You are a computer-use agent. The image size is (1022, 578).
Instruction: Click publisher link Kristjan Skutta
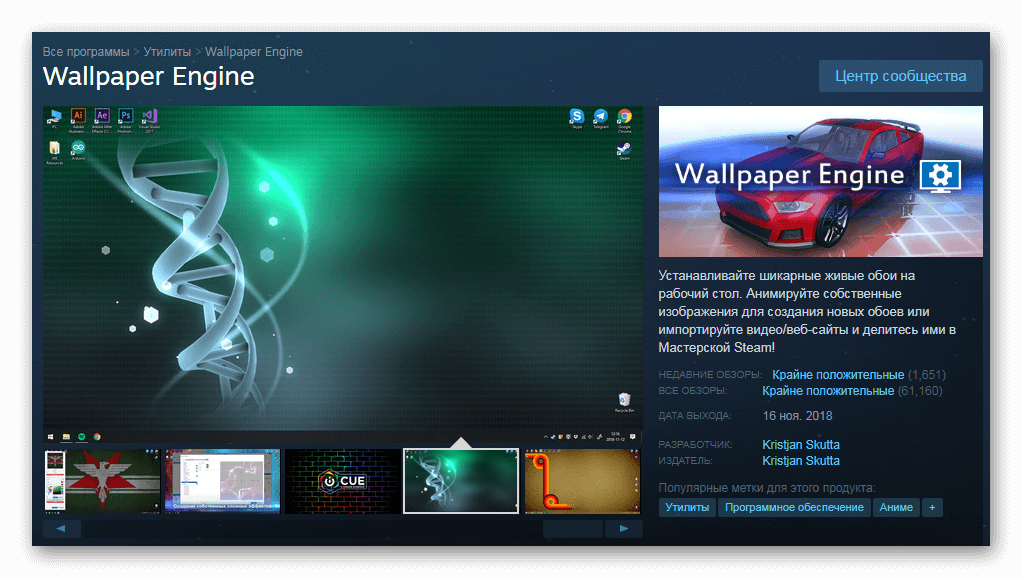(x=801, y=461)
